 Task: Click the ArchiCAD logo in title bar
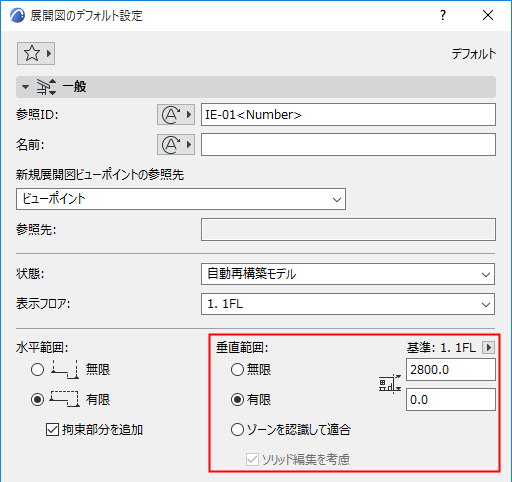point(17,16)
